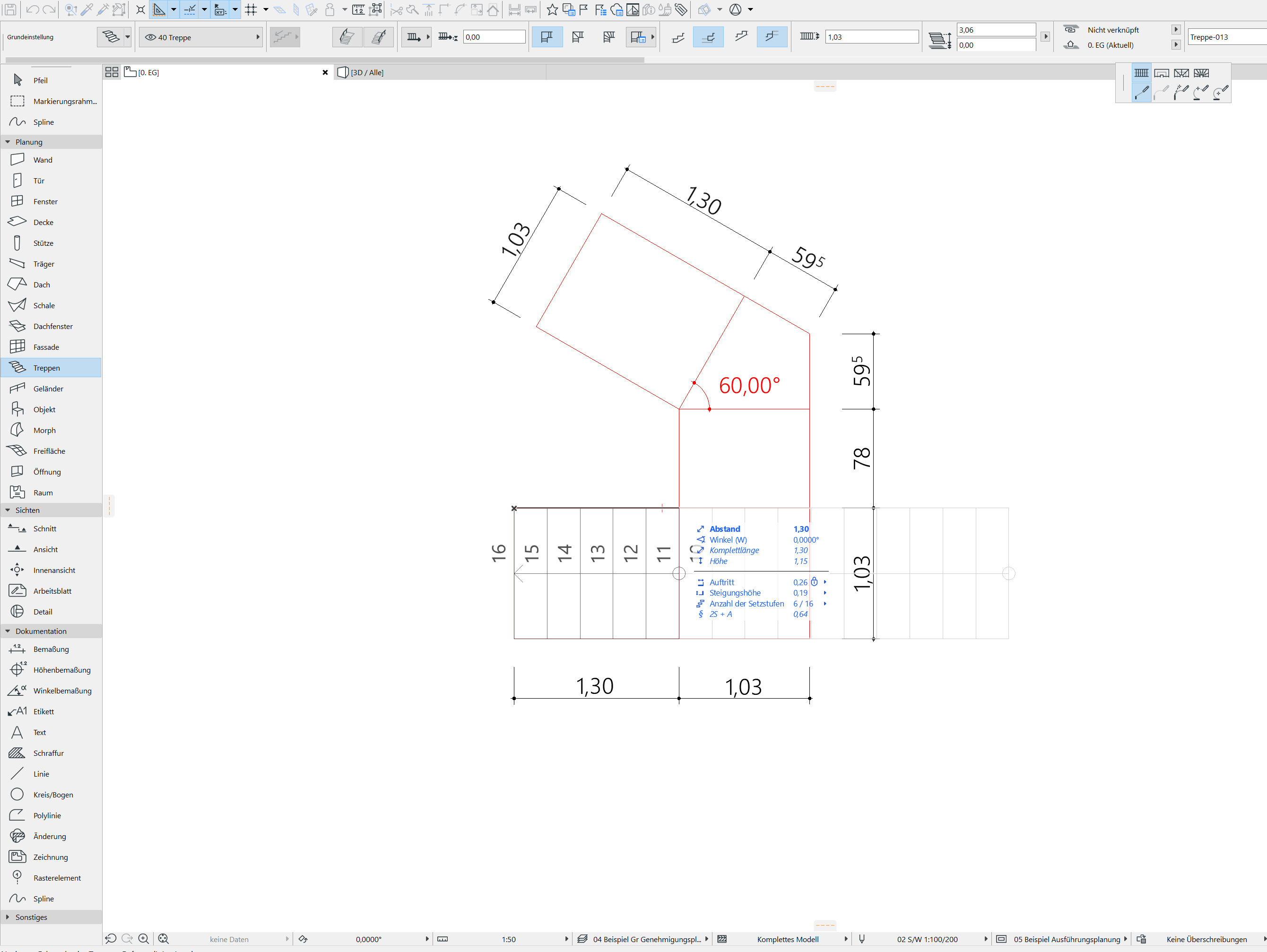Select the Geländer tool in toolbox

click(48, 389)
